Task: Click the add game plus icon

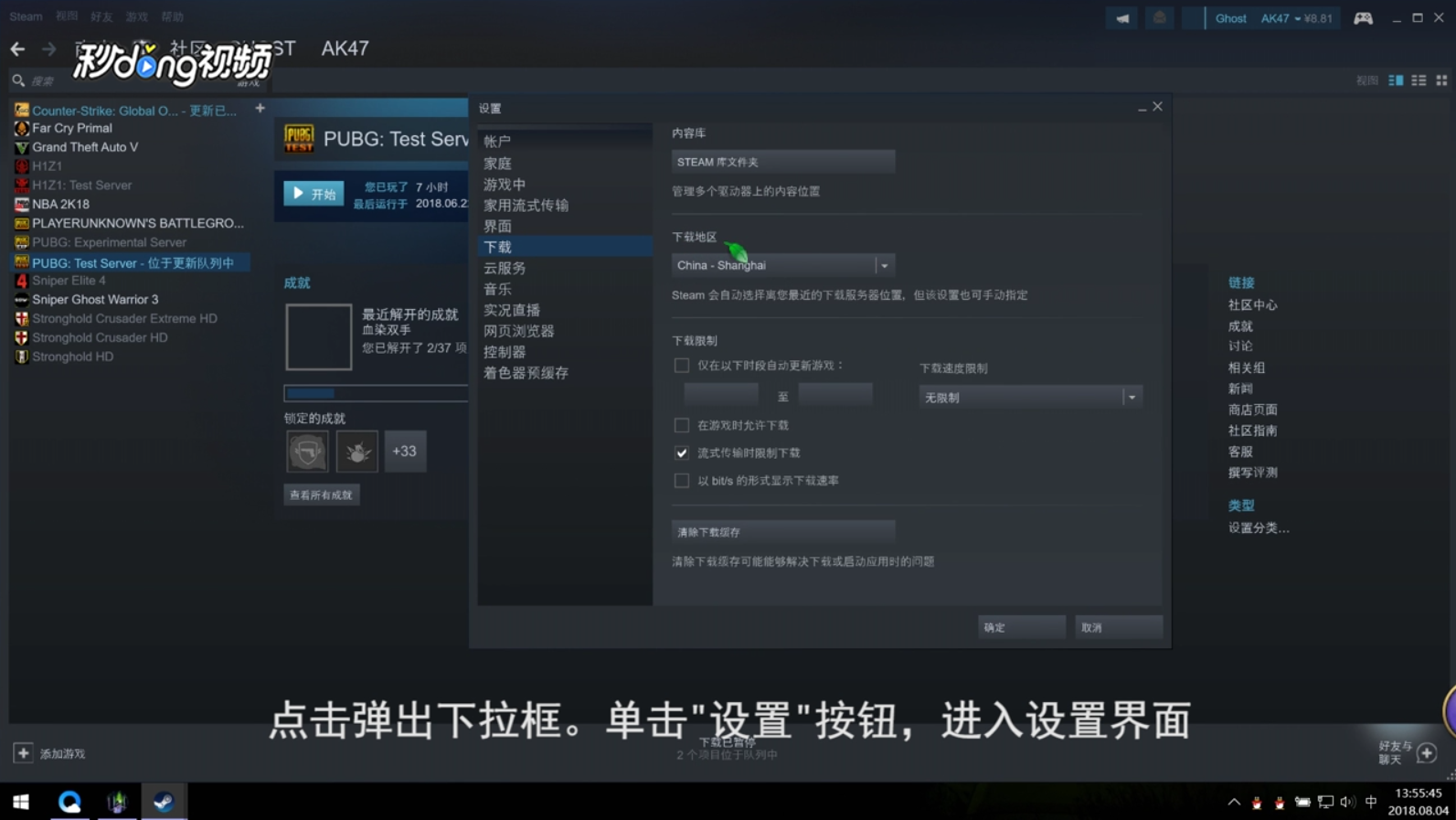Action: point(23,753)
